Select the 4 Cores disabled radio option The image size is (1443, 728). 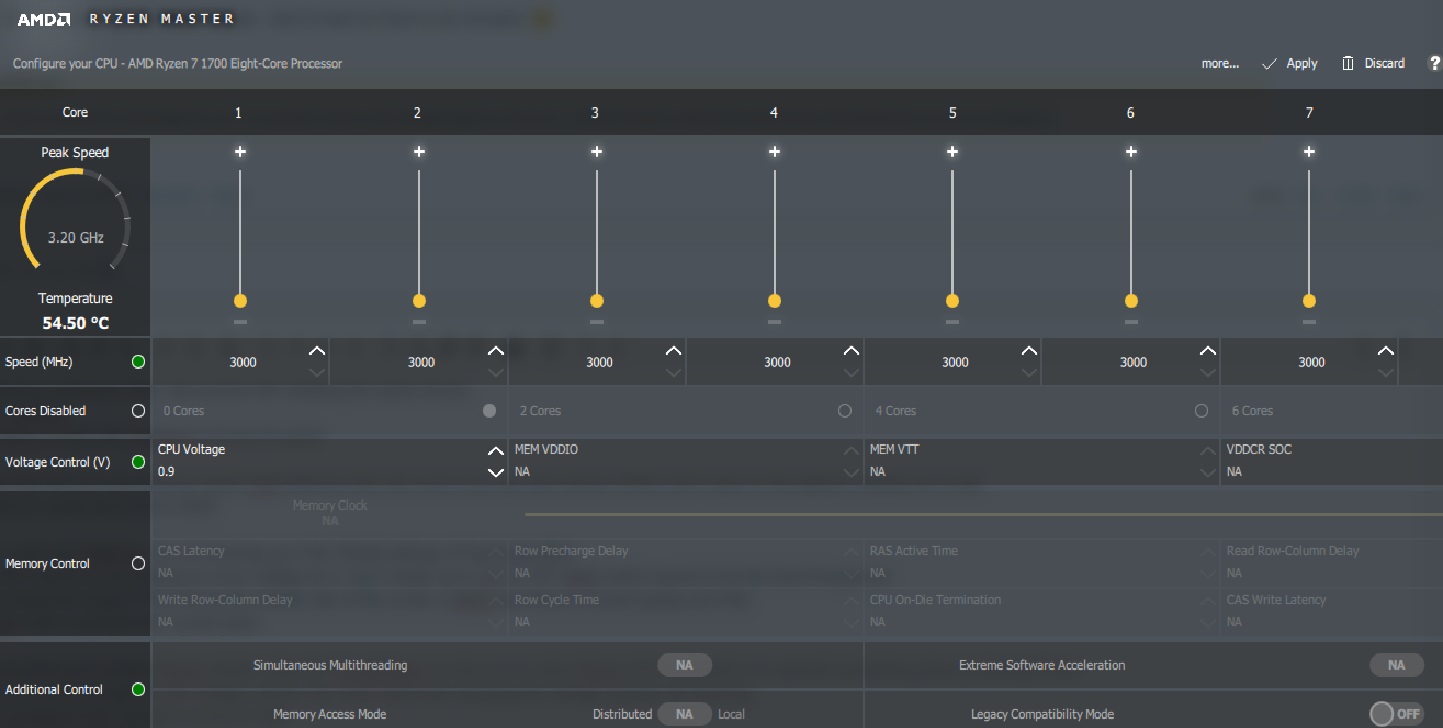pos(1201,410)
